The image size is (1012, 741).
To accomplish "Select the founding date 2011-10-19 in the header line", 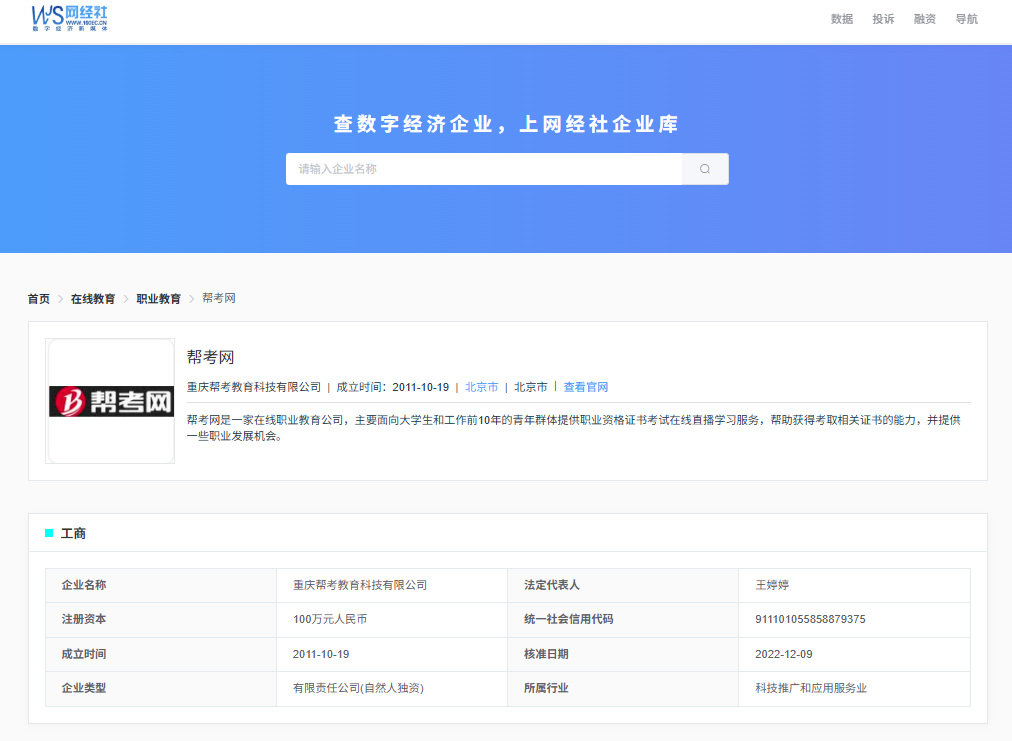I will pos(420,387).
